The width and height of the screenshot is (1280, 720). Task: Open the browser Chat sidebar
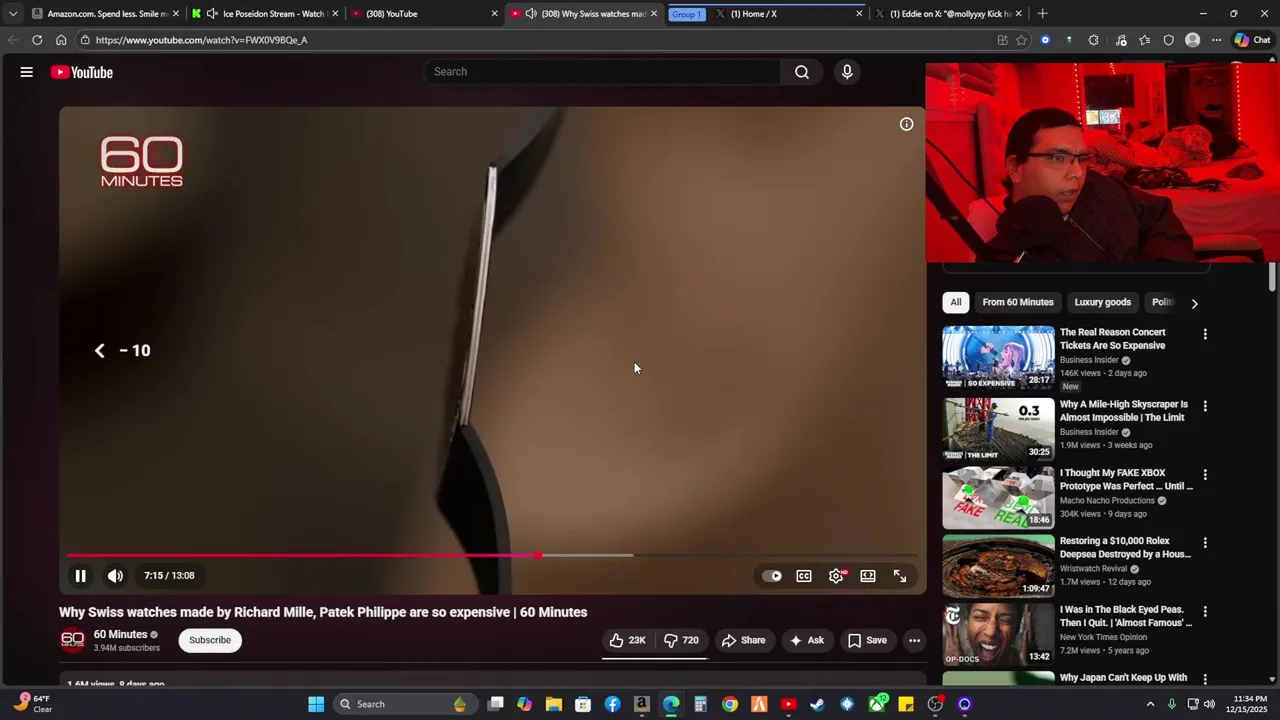pos(1252,40)
